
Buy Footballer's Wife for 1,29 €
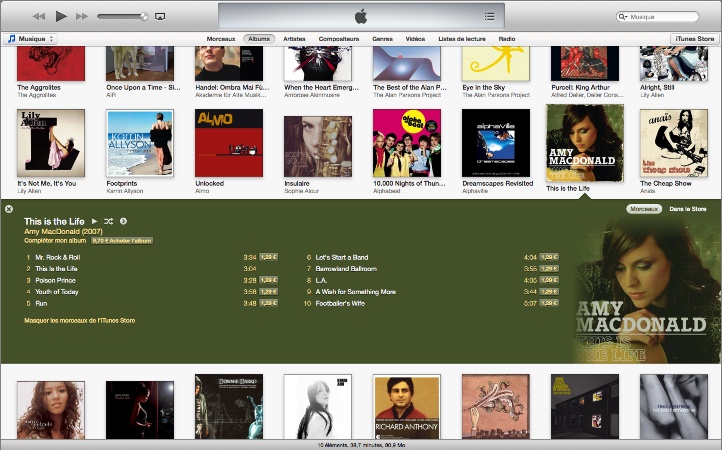pyautogui.click(x=549, y=303)
